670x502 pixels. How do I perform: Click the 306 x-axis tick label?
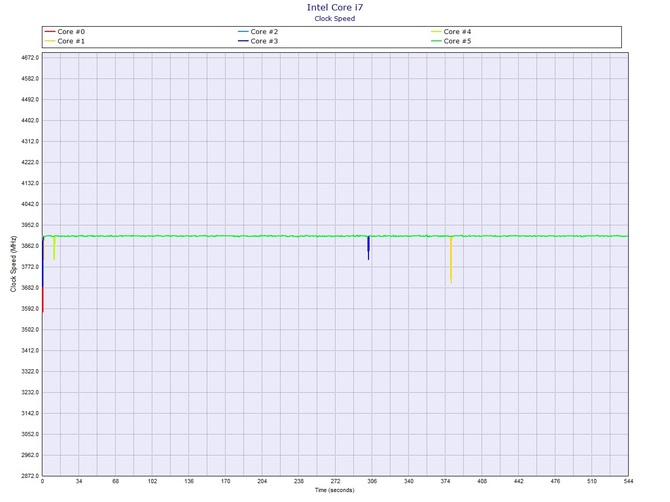point(372,481)
